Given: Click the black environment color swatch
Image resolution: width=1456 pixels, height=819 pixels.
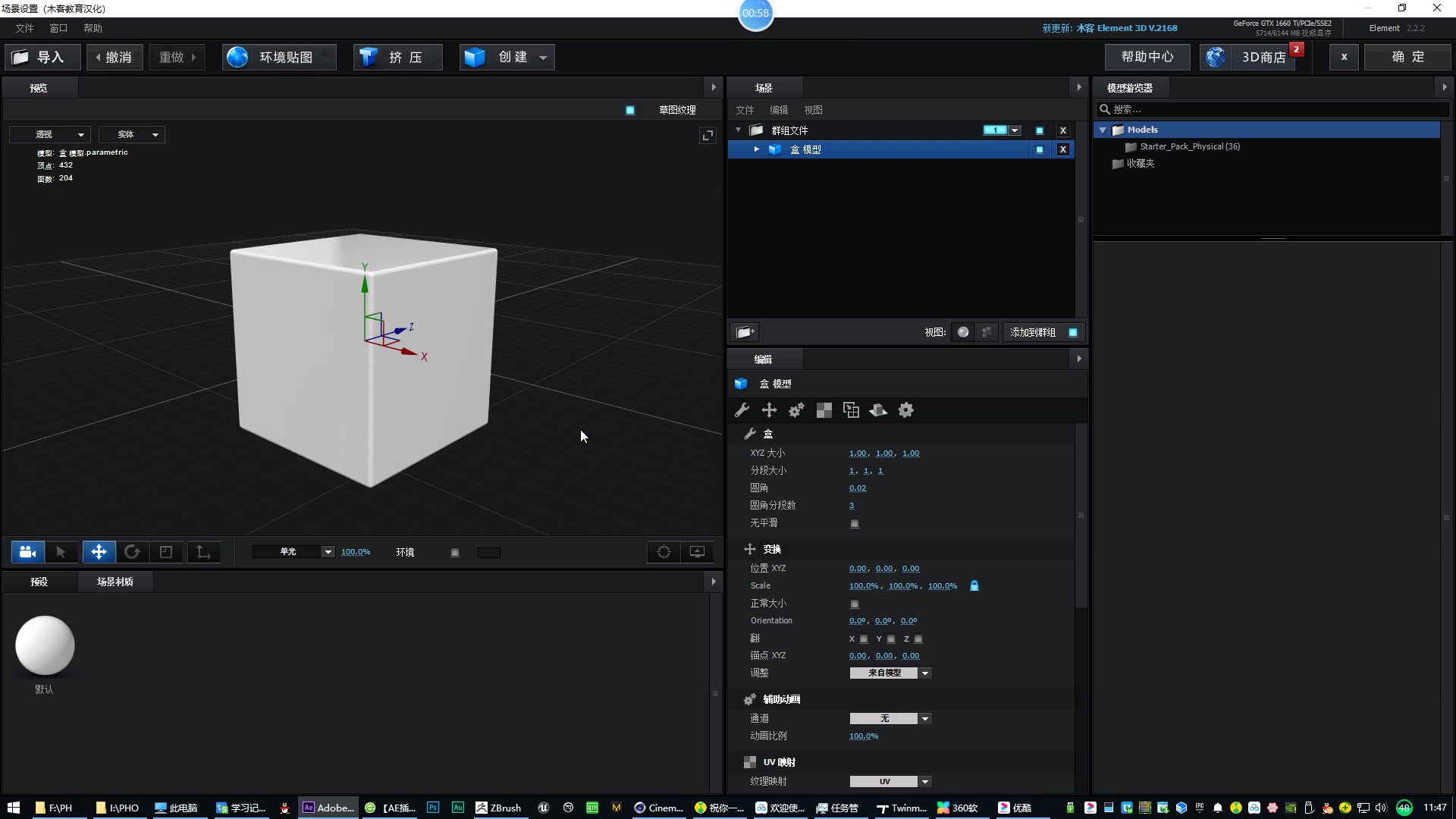Looking at the screenshot, I should [x=489, y=553].
